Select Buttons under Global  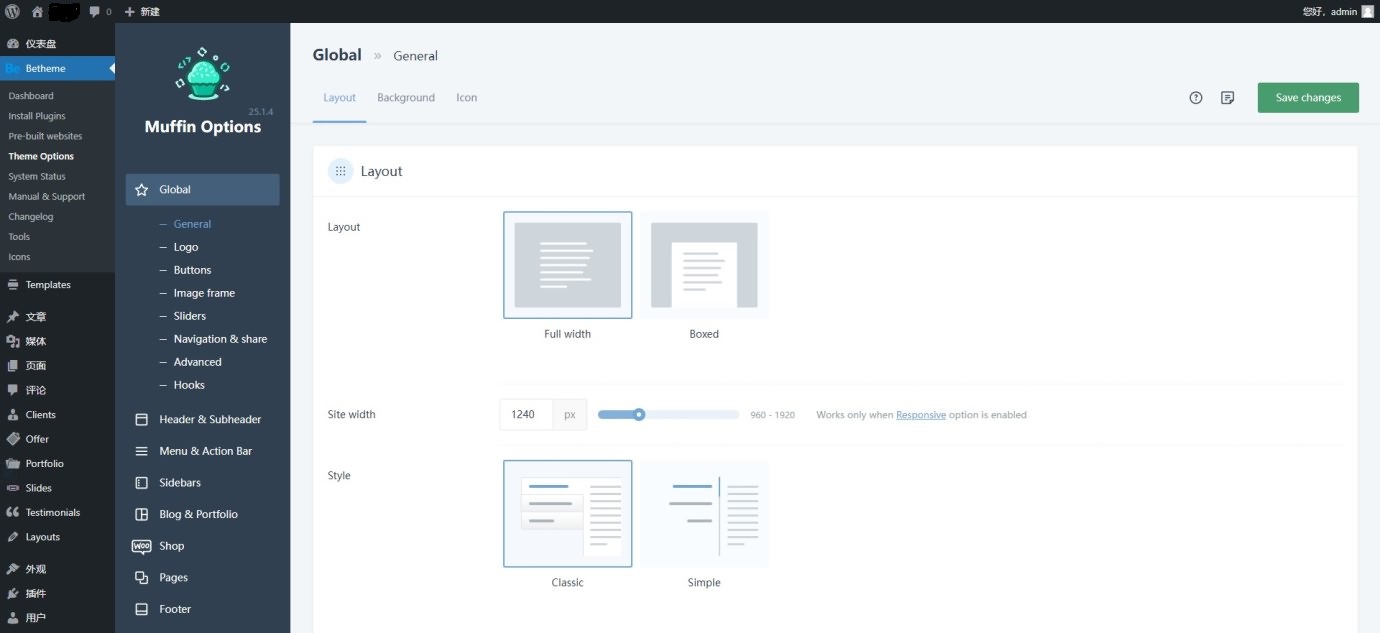point(192,270)
